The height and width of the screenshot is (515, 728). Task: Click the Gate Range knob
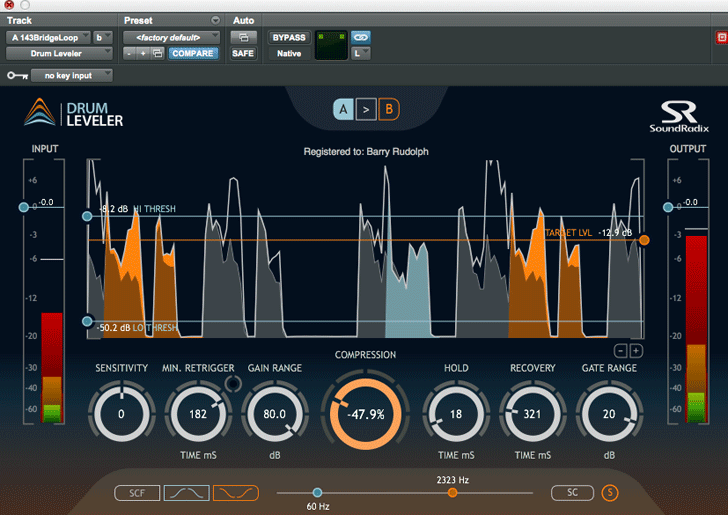click(609, 414)
